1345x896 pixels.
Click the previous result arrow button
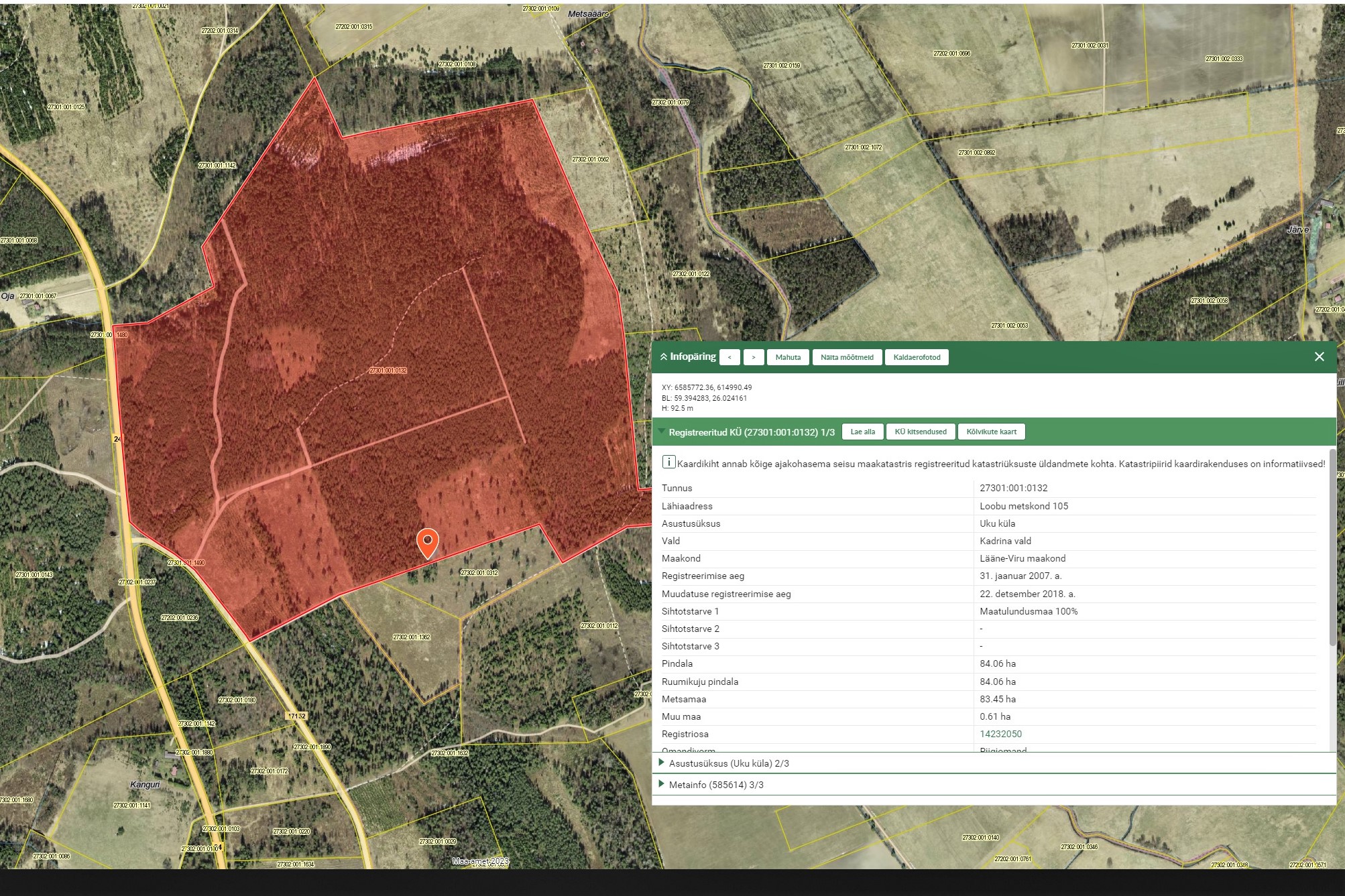729,357
